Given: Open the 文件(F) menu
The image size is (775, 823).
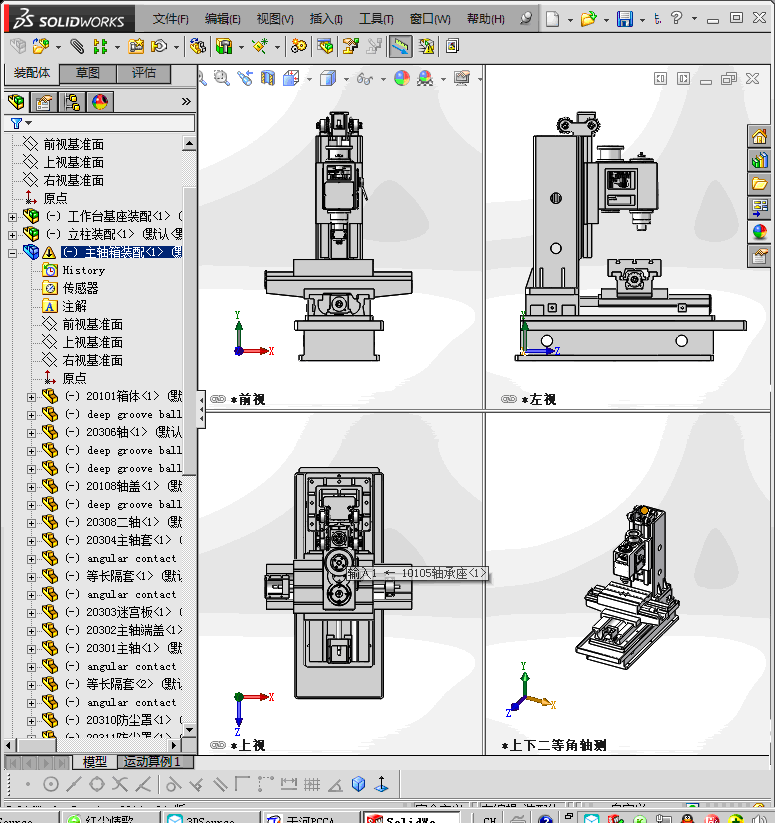Looking at the screenshot, I should coord(171,19).
